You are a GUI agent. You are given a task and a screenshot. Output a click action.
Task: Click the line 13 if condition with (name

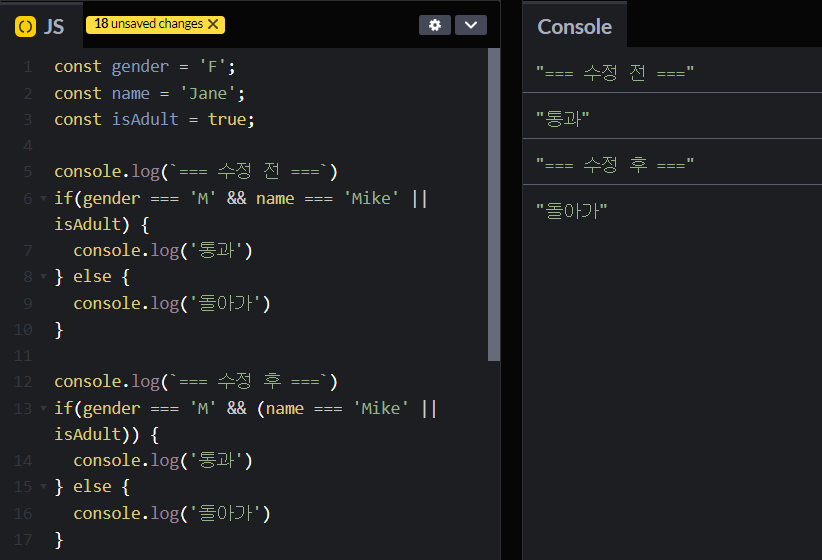tap(245, 408)
